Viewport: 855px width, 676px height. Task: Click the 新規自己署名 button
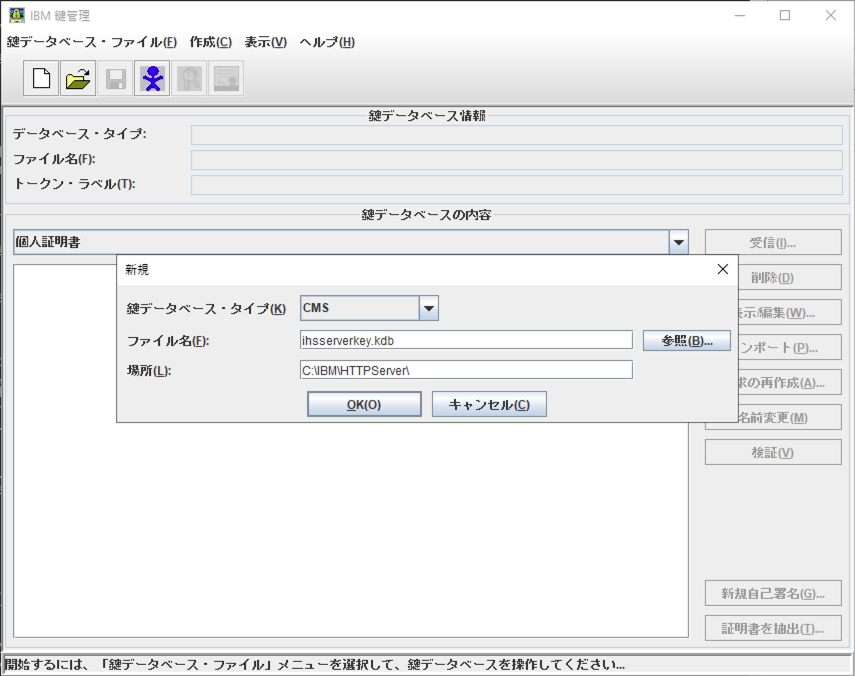coord(773,593)
